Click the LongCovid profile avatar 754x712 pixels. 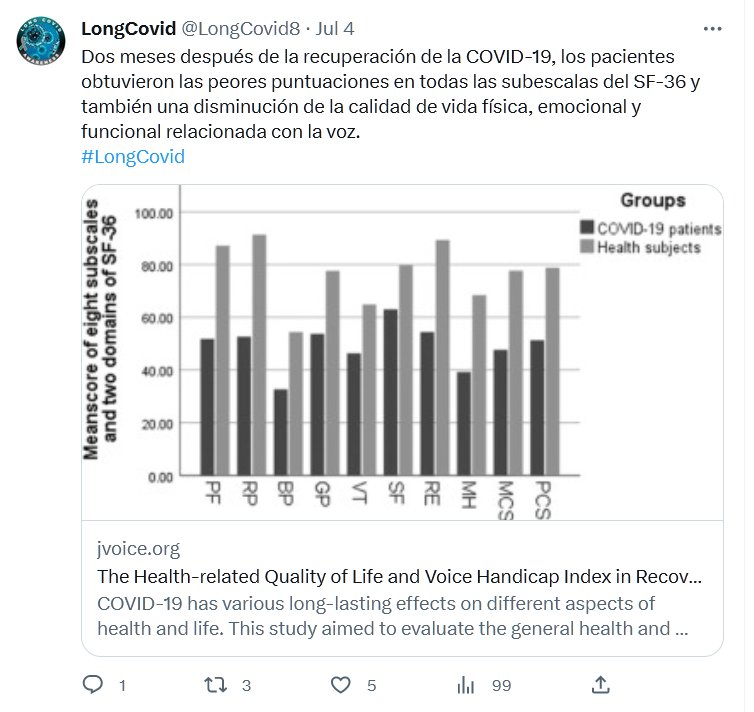41,40
